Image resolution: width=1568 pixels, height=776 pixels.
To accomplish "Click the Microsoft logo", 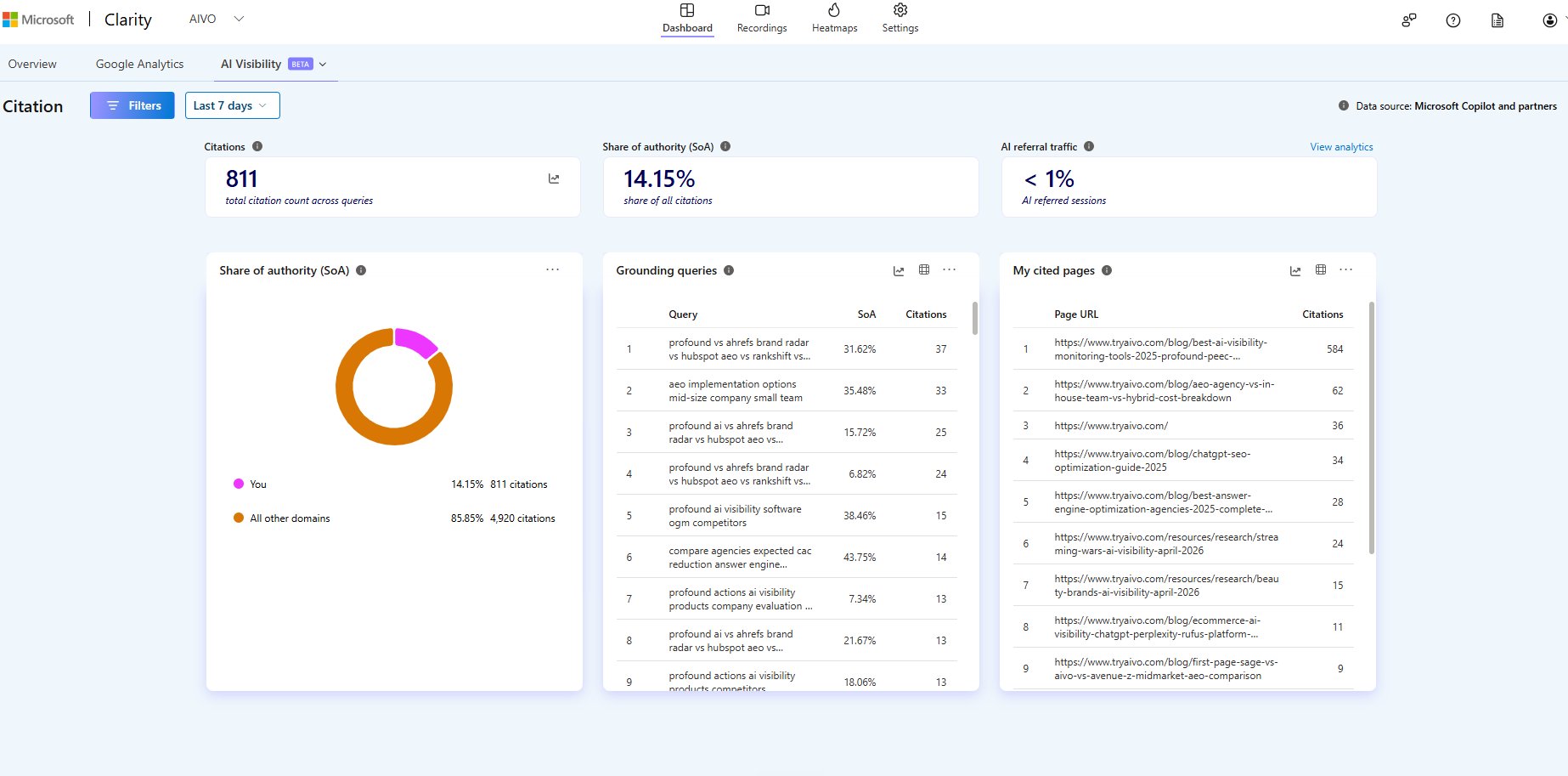I will (38, 20).
